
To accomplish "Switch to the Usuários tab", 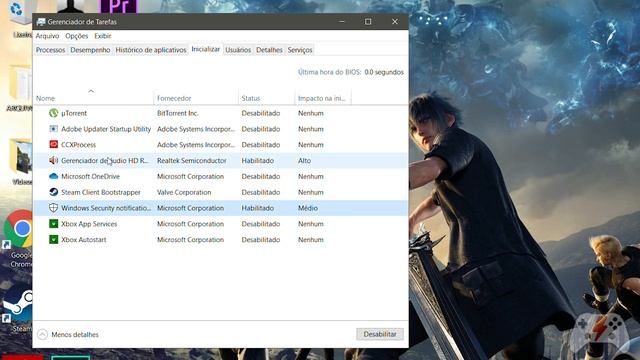I will click(238, 50).
